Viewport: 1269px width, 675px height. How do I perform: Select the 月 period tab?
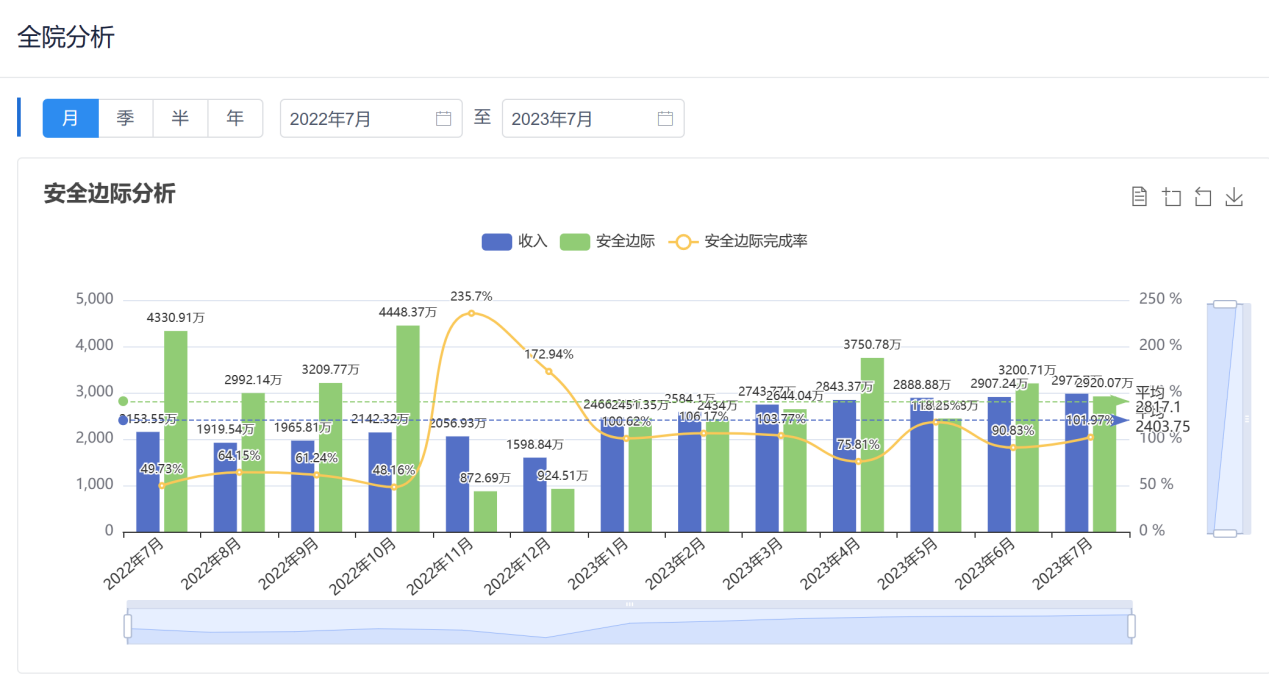[x=70, y=118]
